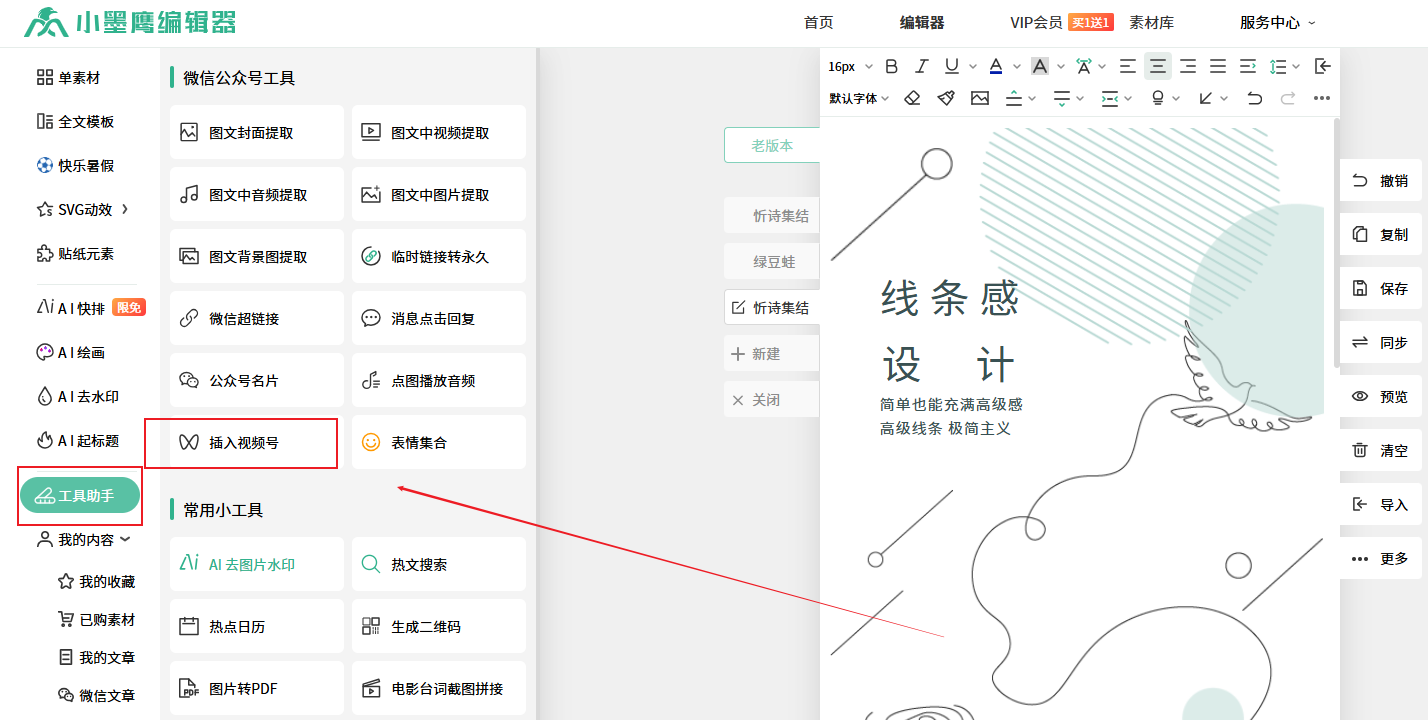Click the text background highlight icon

(x=1040, y=66)
